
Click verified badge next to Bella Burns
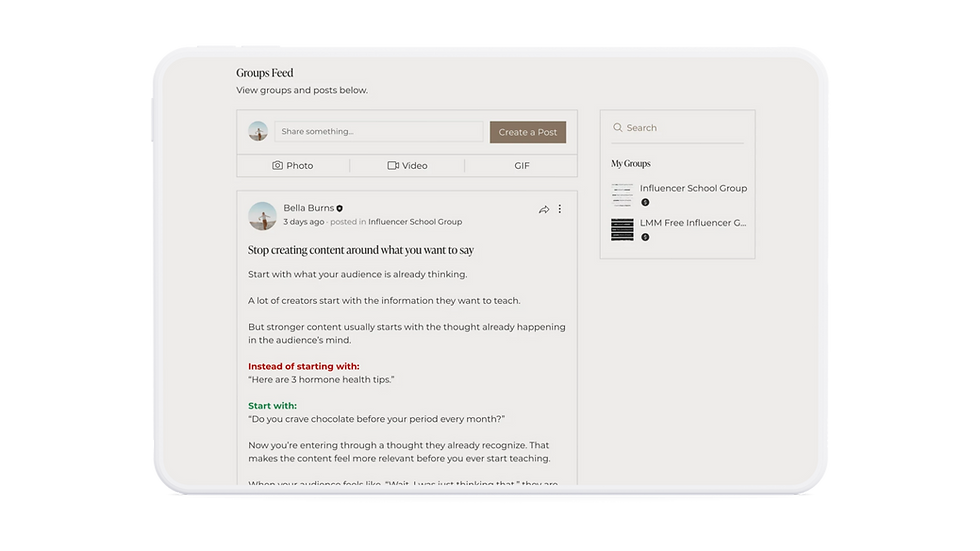coord(339,209)
